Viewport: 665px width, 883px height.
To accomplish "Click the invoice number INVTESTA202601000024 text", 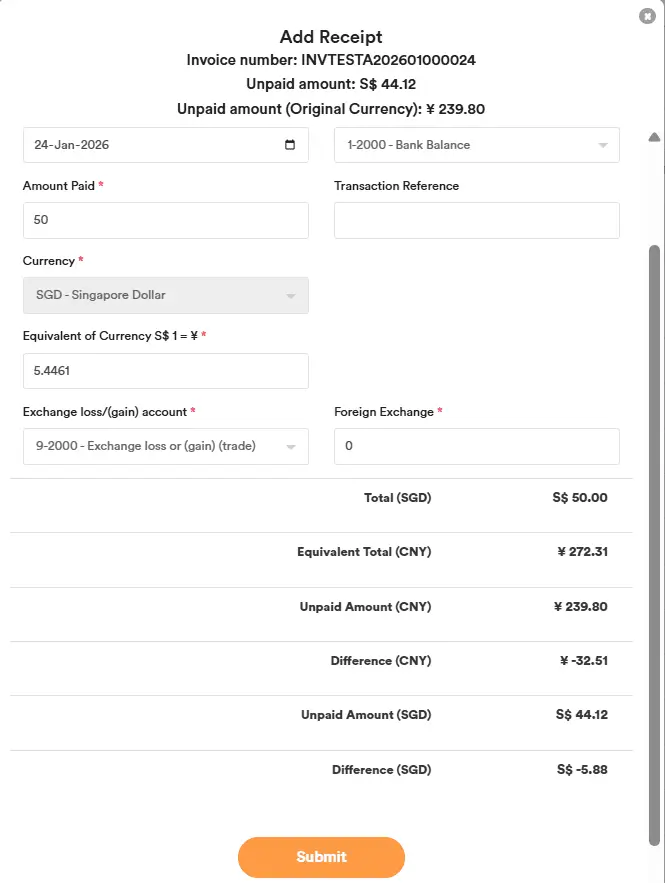I will coord(332,60).
